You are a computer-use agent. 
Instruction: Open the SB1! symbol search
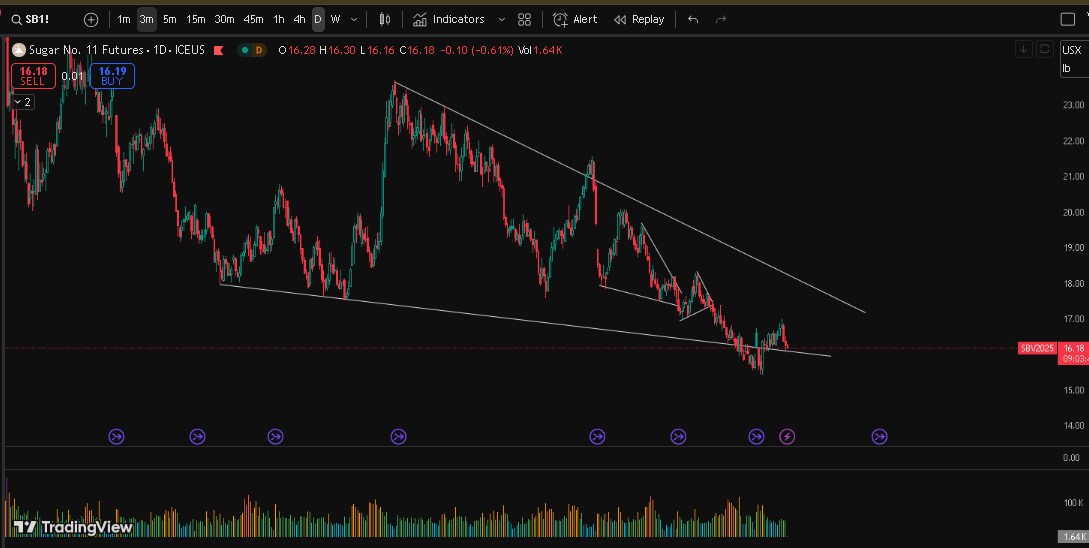point(31,19)
